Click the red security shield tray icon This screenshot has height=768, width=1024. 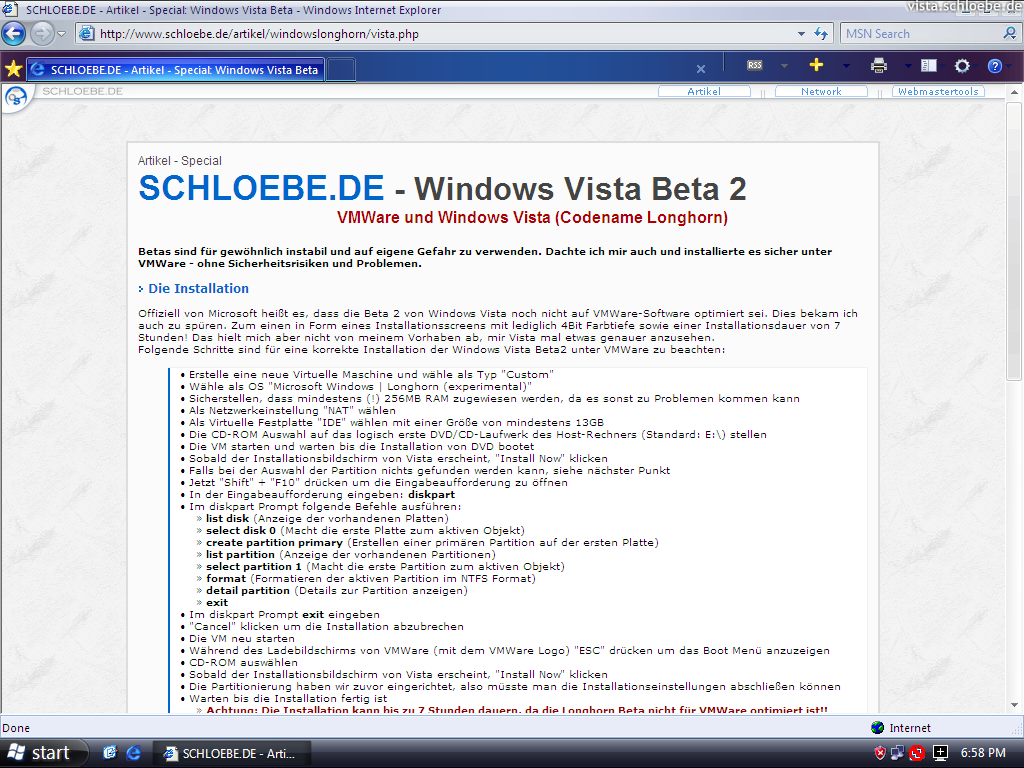pos(880,753)
